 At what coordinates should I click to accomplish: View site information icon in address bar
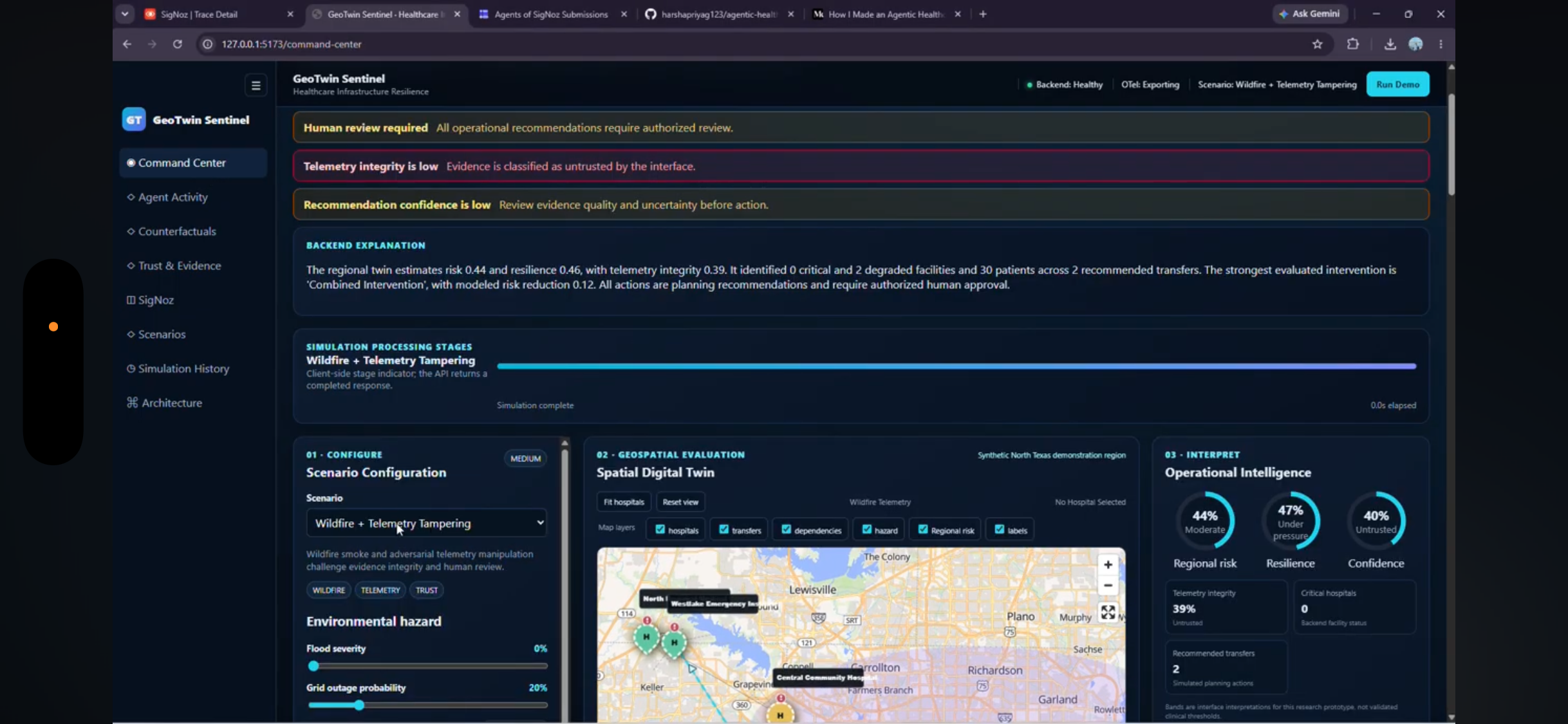[x=207, y=44]
